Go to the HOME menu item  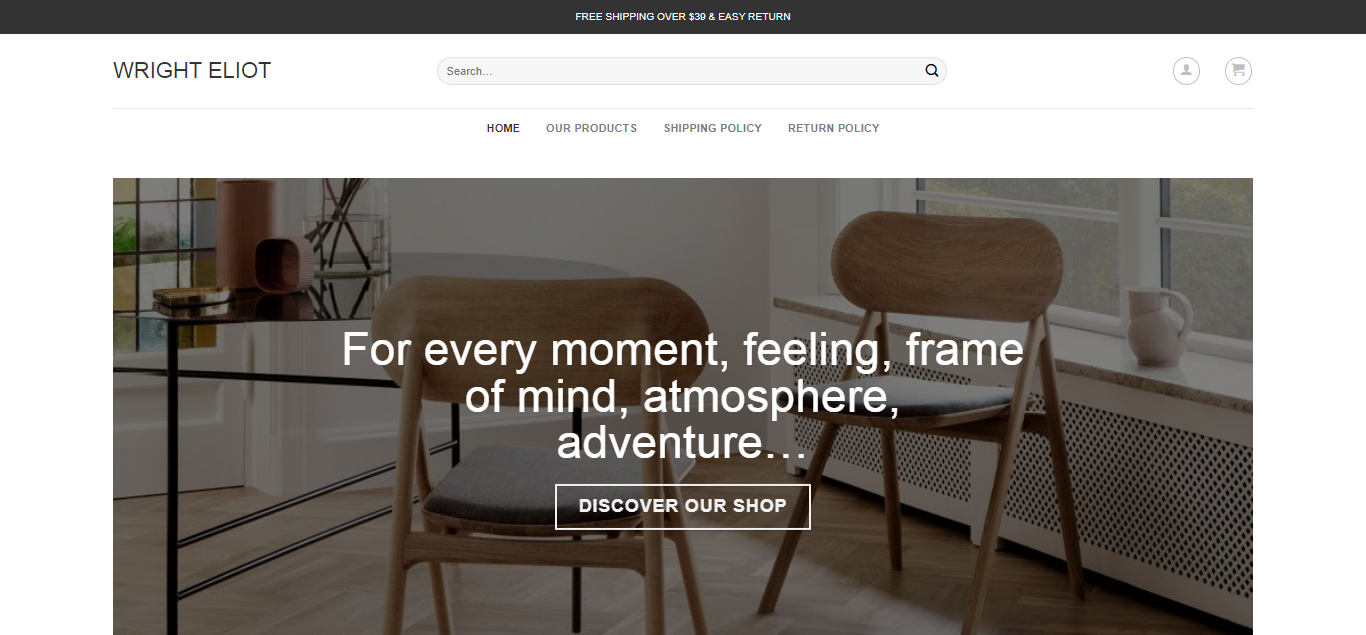pos(503,128)
